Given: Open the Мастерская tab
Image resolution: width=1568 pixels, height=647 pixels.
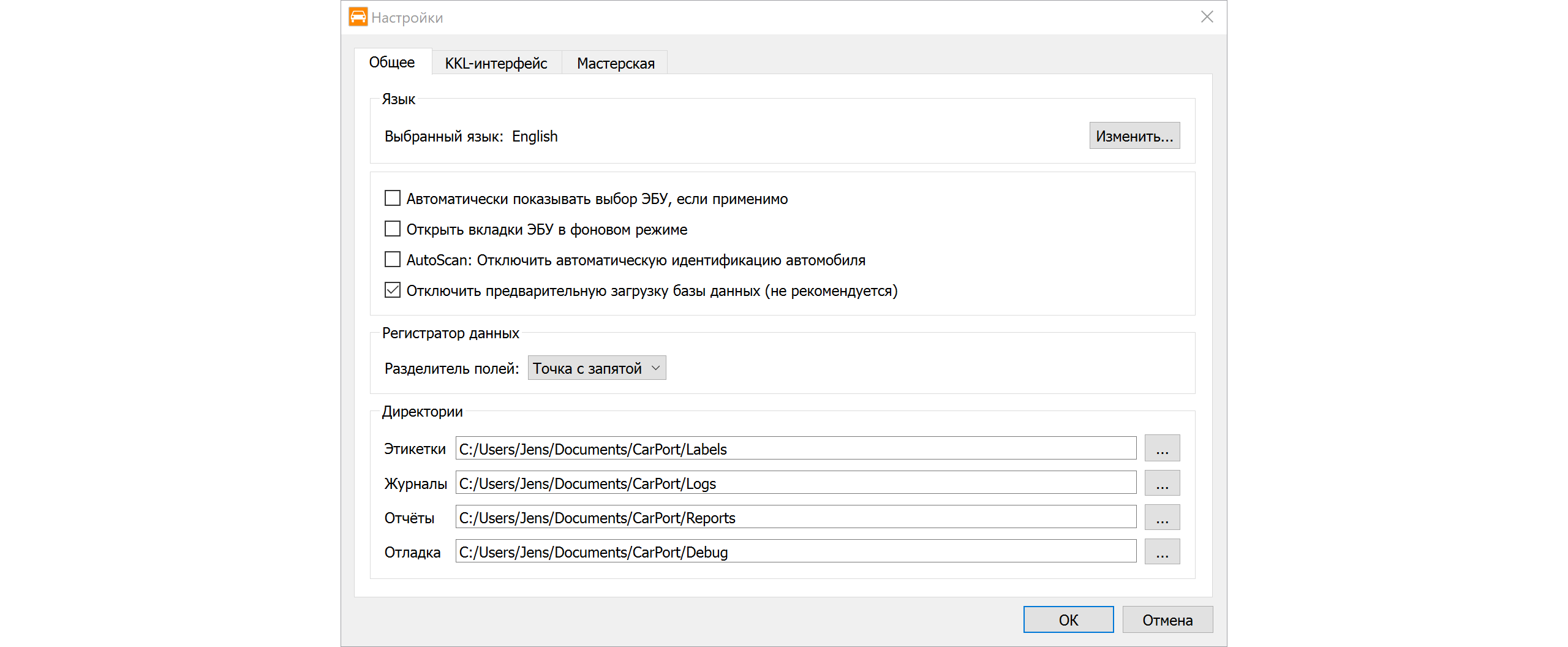Looking at the screenshot, I should (615, 63).
